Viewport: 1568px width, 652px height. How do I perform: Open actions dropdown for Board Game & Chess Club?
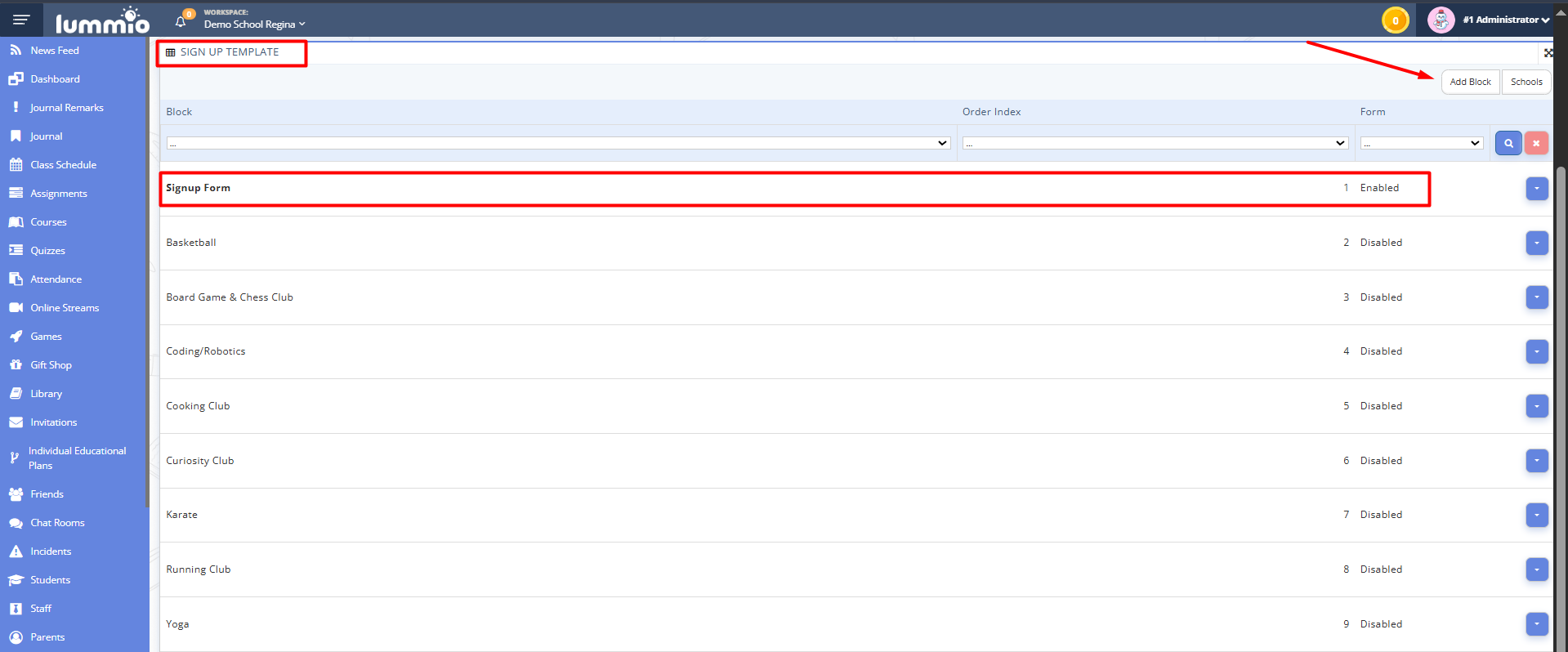(x=1537, y=297)
